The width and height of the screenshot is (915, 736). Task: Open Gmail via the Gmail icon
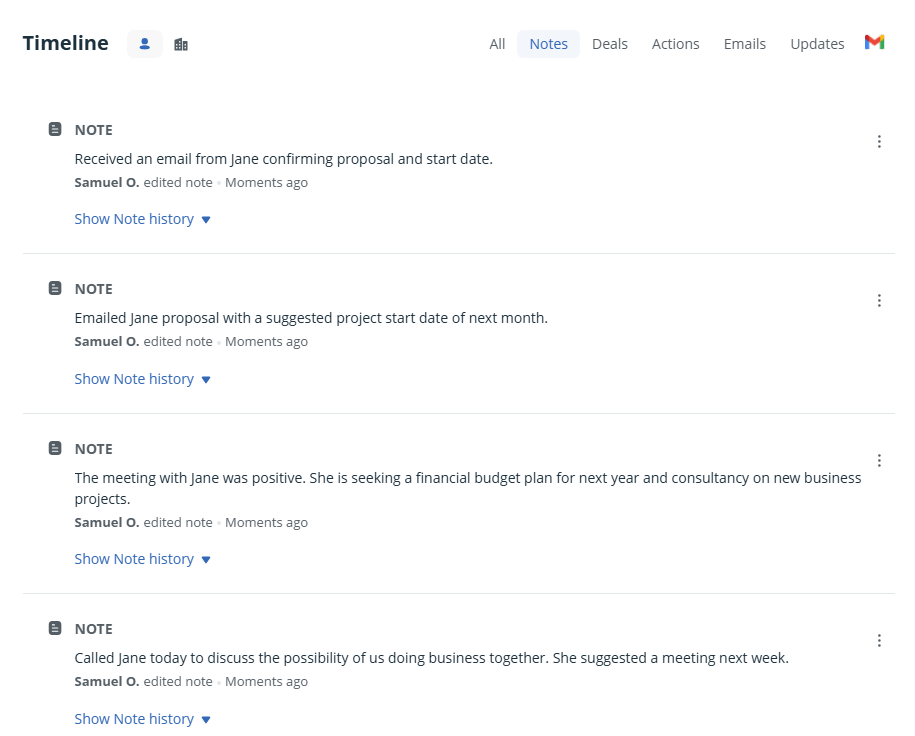[x=874, y=43]
